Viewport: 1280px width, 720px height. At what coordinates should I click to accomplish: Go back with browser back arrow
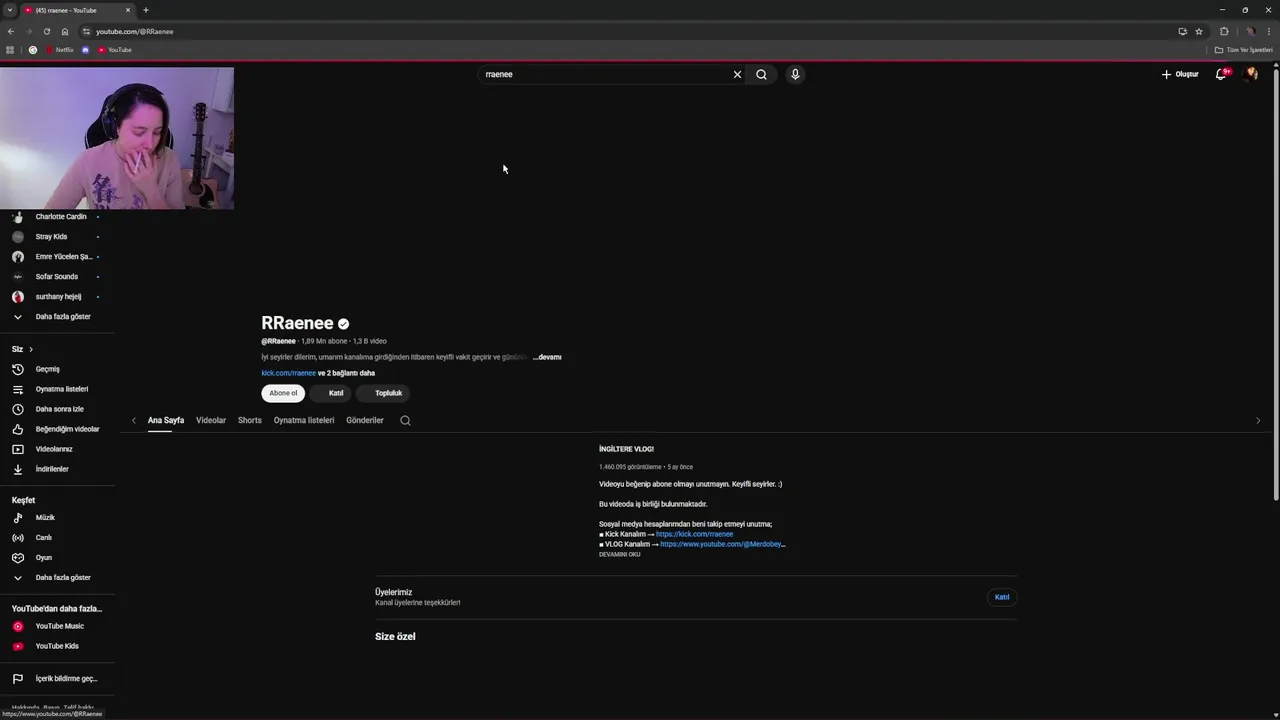click(x=11, y=31)
